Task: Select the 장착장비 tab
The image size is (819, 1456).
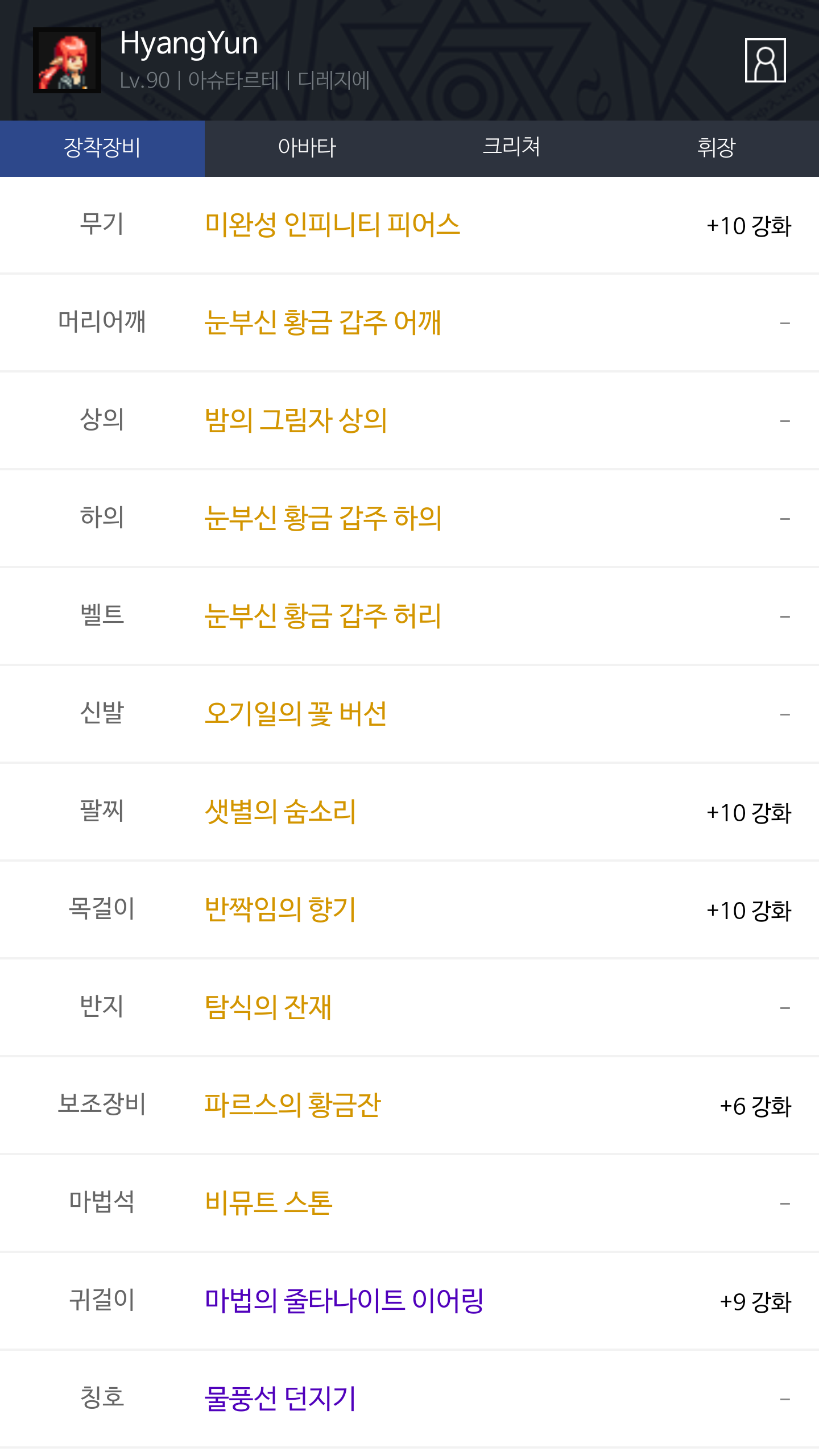Action: pyautogui.click(x=102, y=148)
